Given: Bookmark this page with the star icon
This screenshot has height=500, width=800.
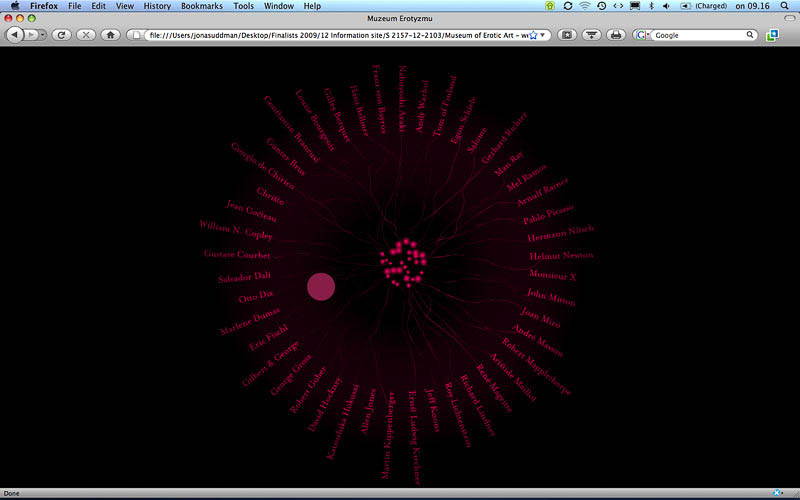Looking at the screenshot, I should point(533,35).
